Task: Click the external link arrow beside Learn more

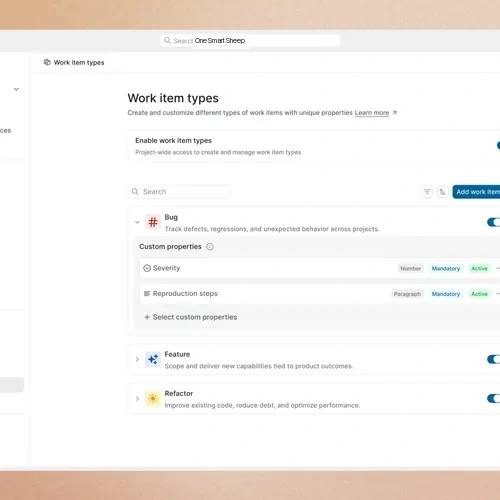Action: tap(395, 113)
